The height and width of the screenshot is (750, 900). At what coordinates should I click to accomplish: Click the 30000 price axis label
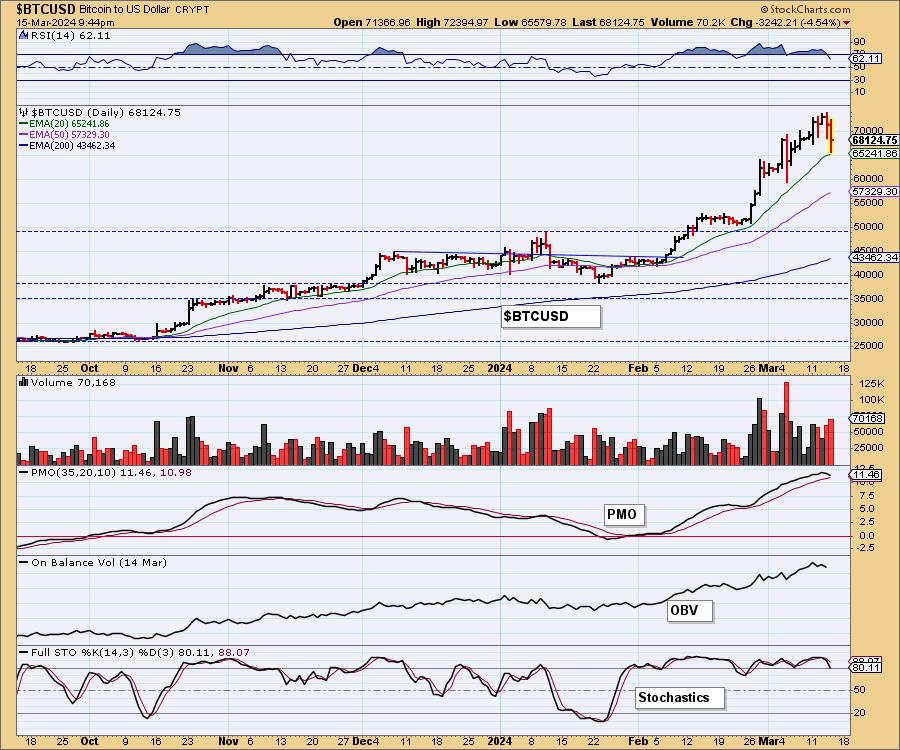point(868,322)
